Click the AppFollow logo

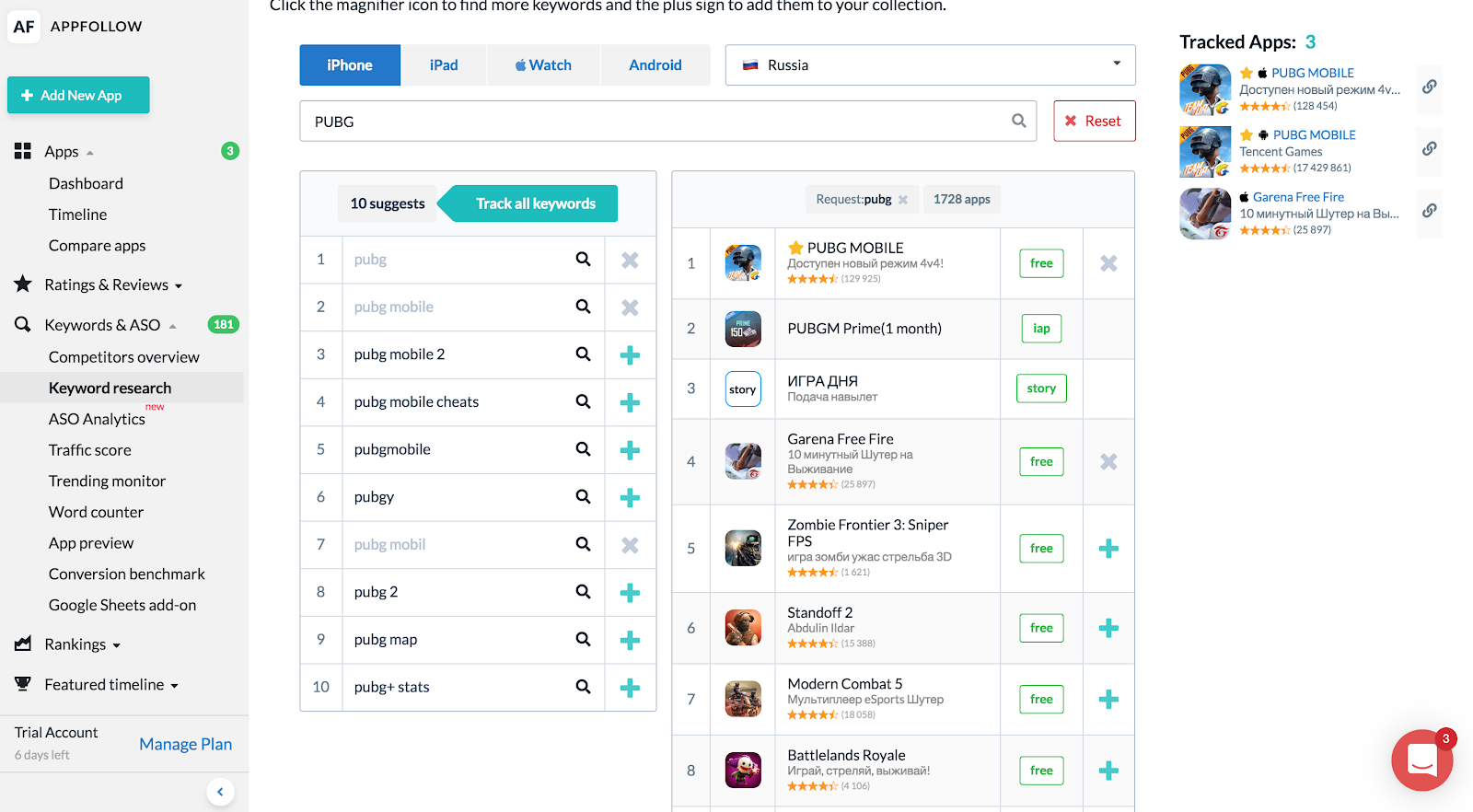24,27
